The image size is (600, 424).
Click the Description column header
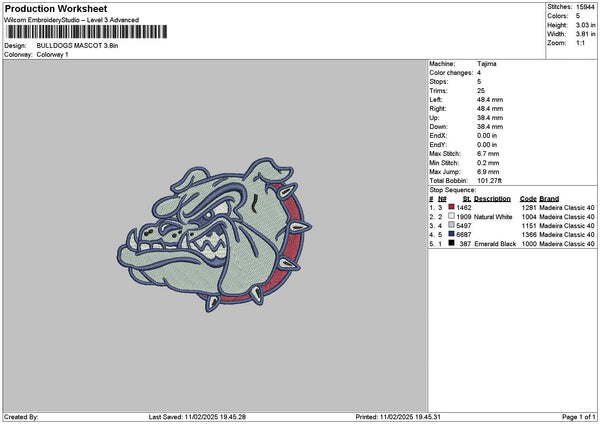(492, 198)
